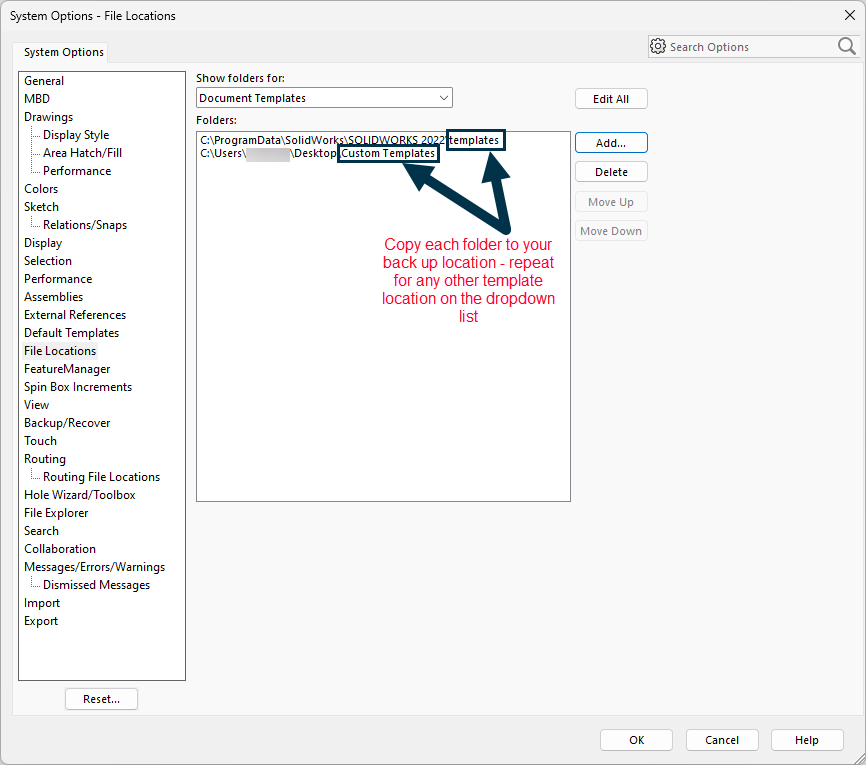
Task: Select General in the options tree
Action: click(x=44, y=81)
